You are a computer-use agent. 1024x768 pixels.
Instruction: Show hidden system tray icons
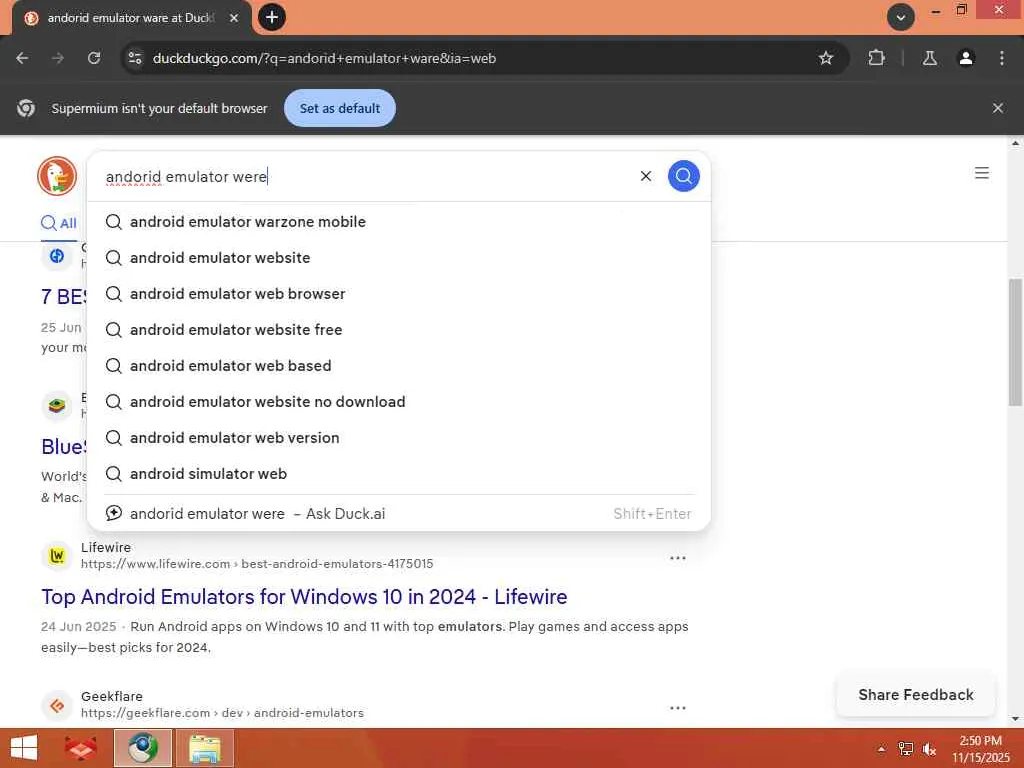pos(881,749)
